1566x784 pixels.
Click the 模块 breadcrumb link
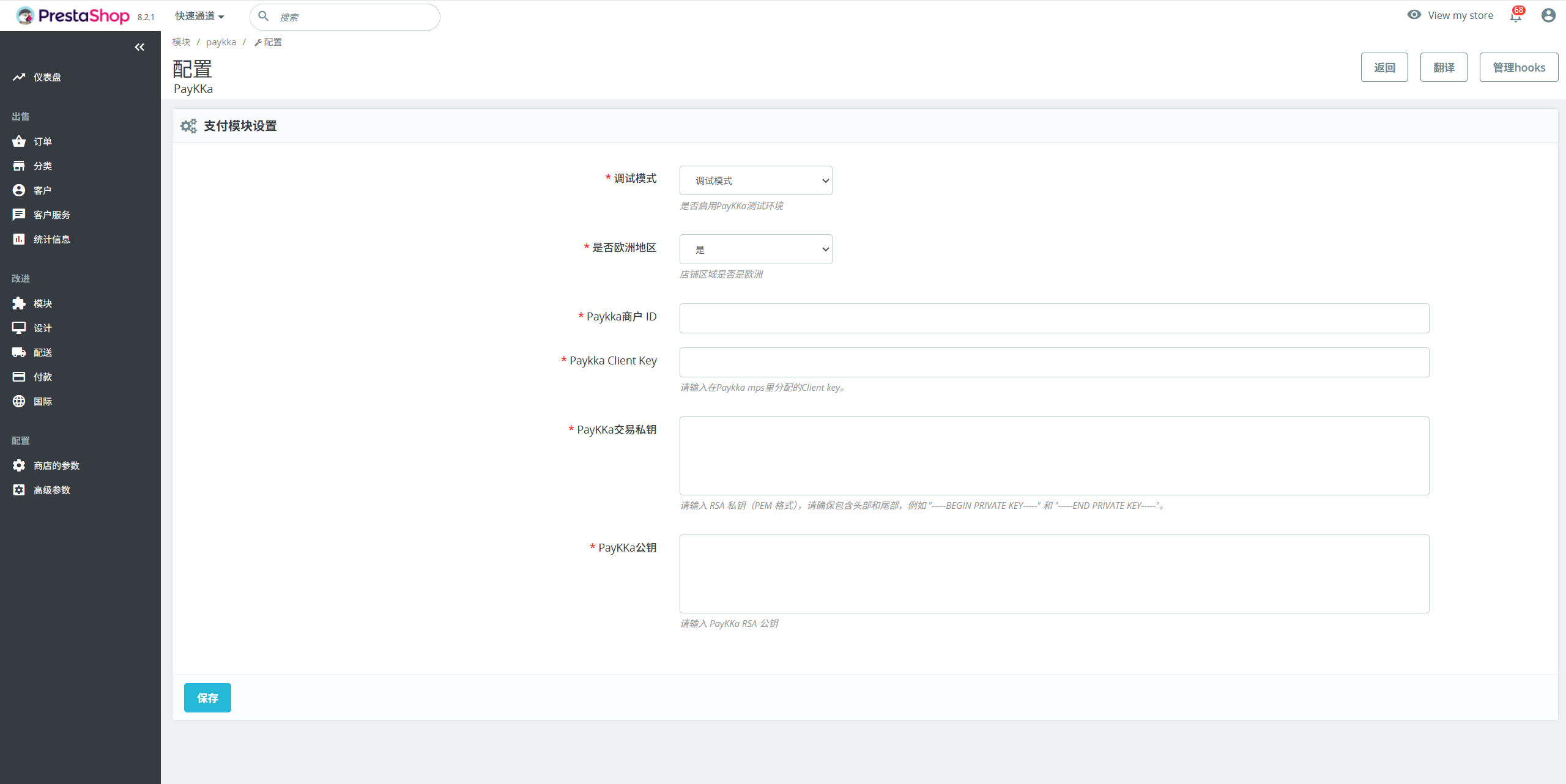click(181, 42)
